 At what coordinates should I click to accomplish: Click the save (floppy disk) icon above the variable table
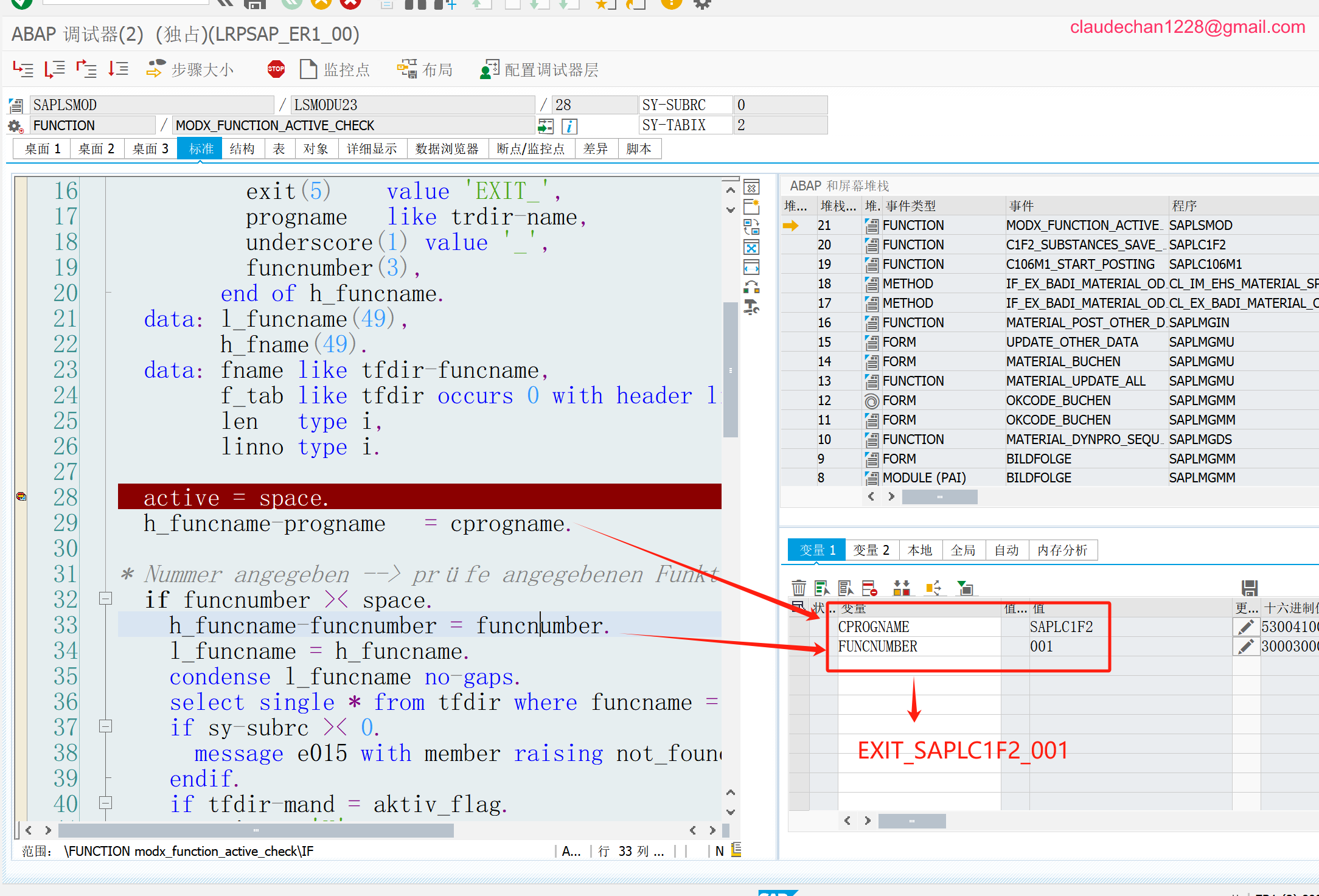coord(1249,588)
